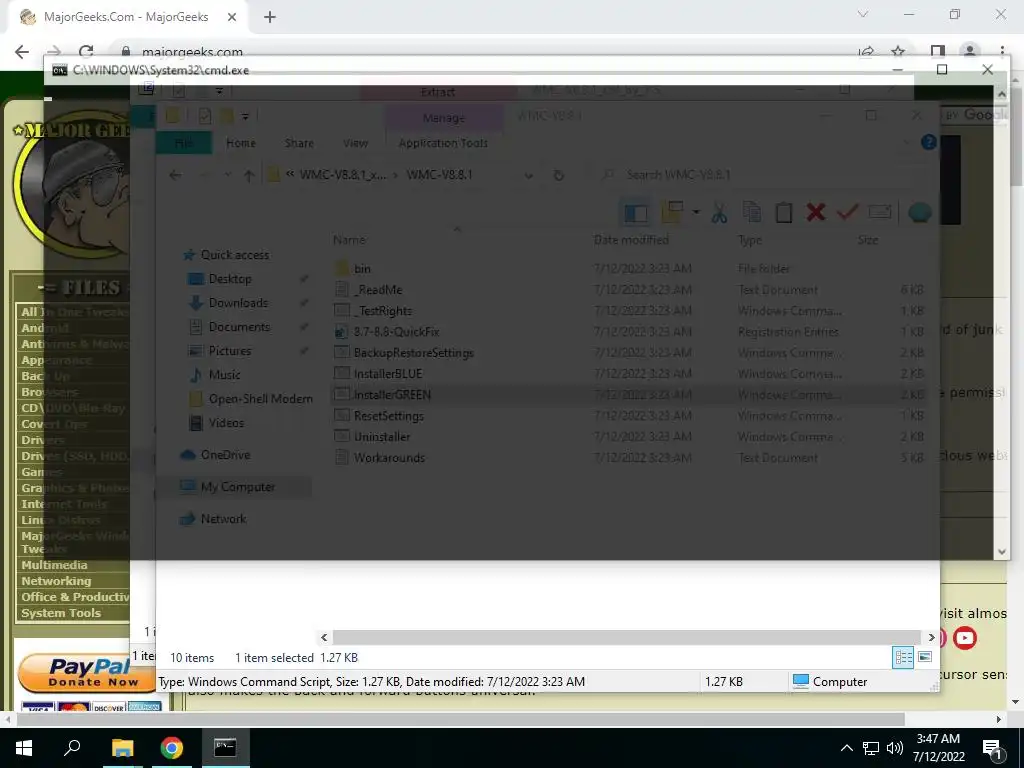This screenshot has height=768, width=1024.
Task: Select the InstallerBLUE file
Action: (x=387, y=374)
